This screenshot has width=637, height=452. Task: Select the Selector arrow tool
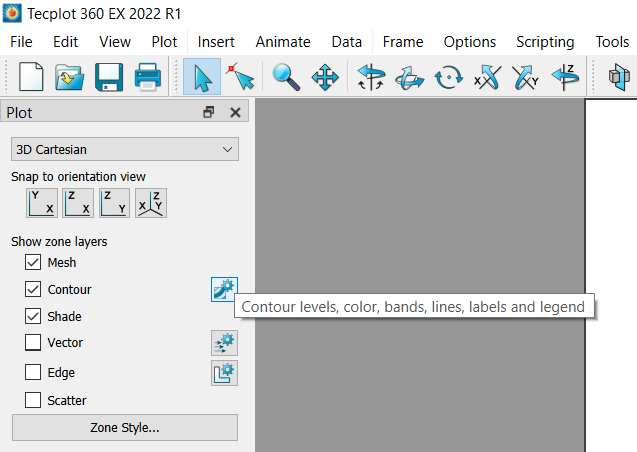[202, 76]
